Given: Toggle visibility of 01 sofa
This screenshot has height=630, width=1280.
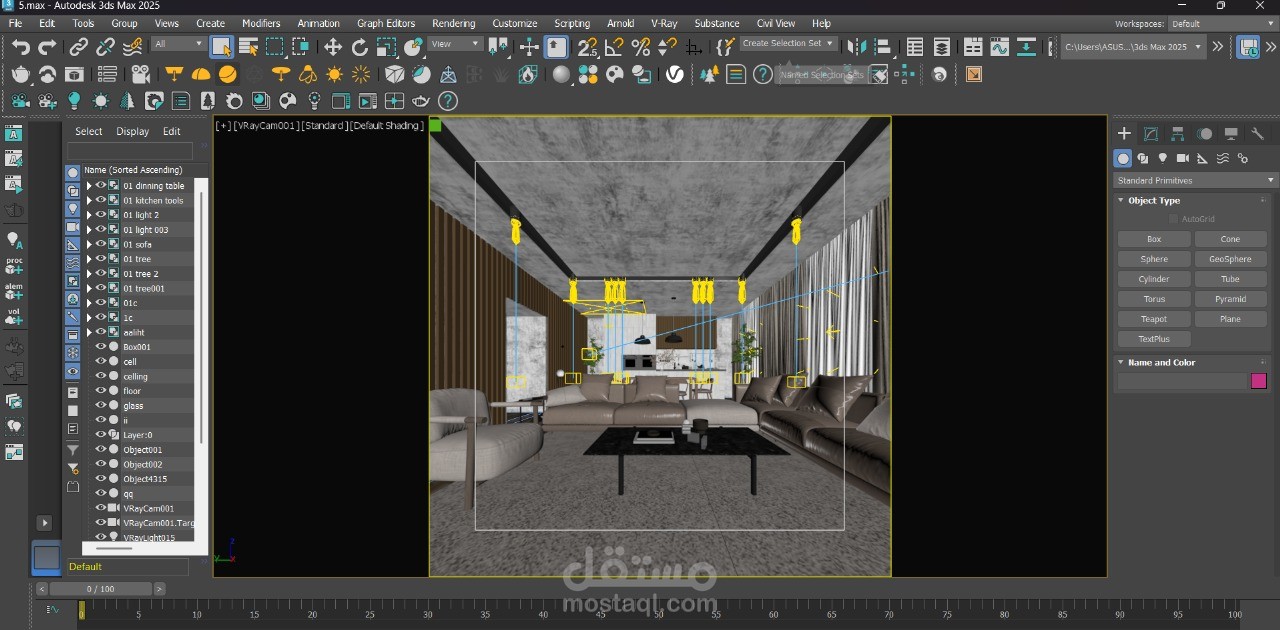Looking at the screenshot, I should pos(100,244).
